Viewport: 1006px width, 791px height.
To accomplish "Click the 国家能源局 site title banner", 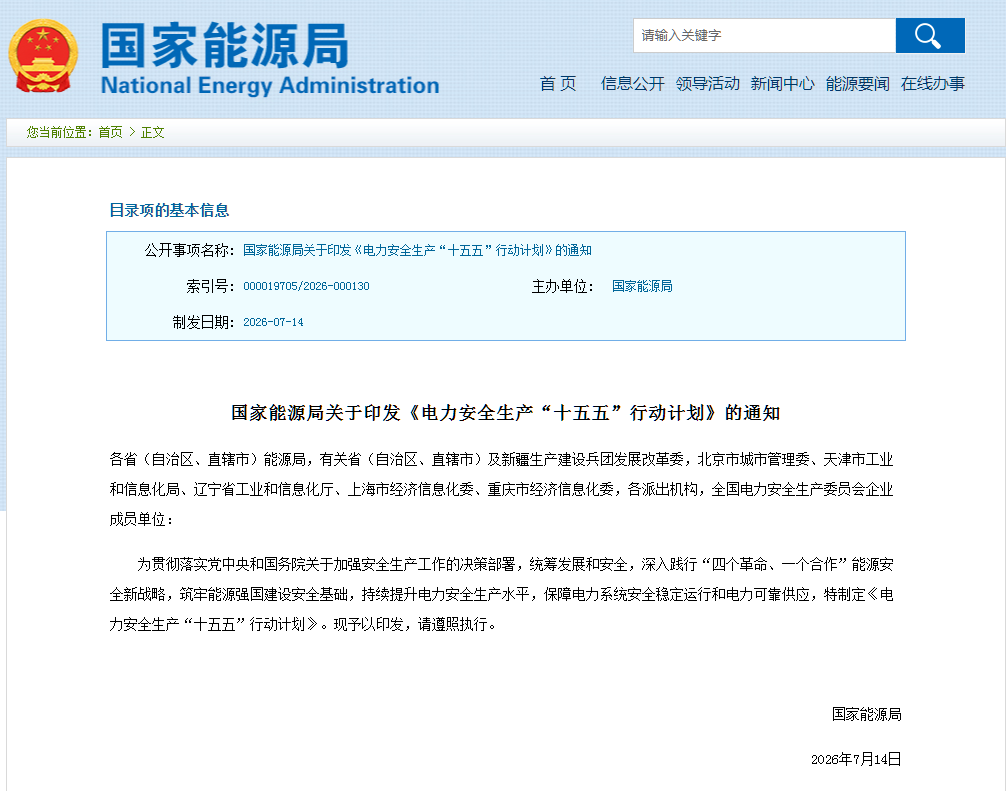I will pyautogui.click(x=225, y=45).
